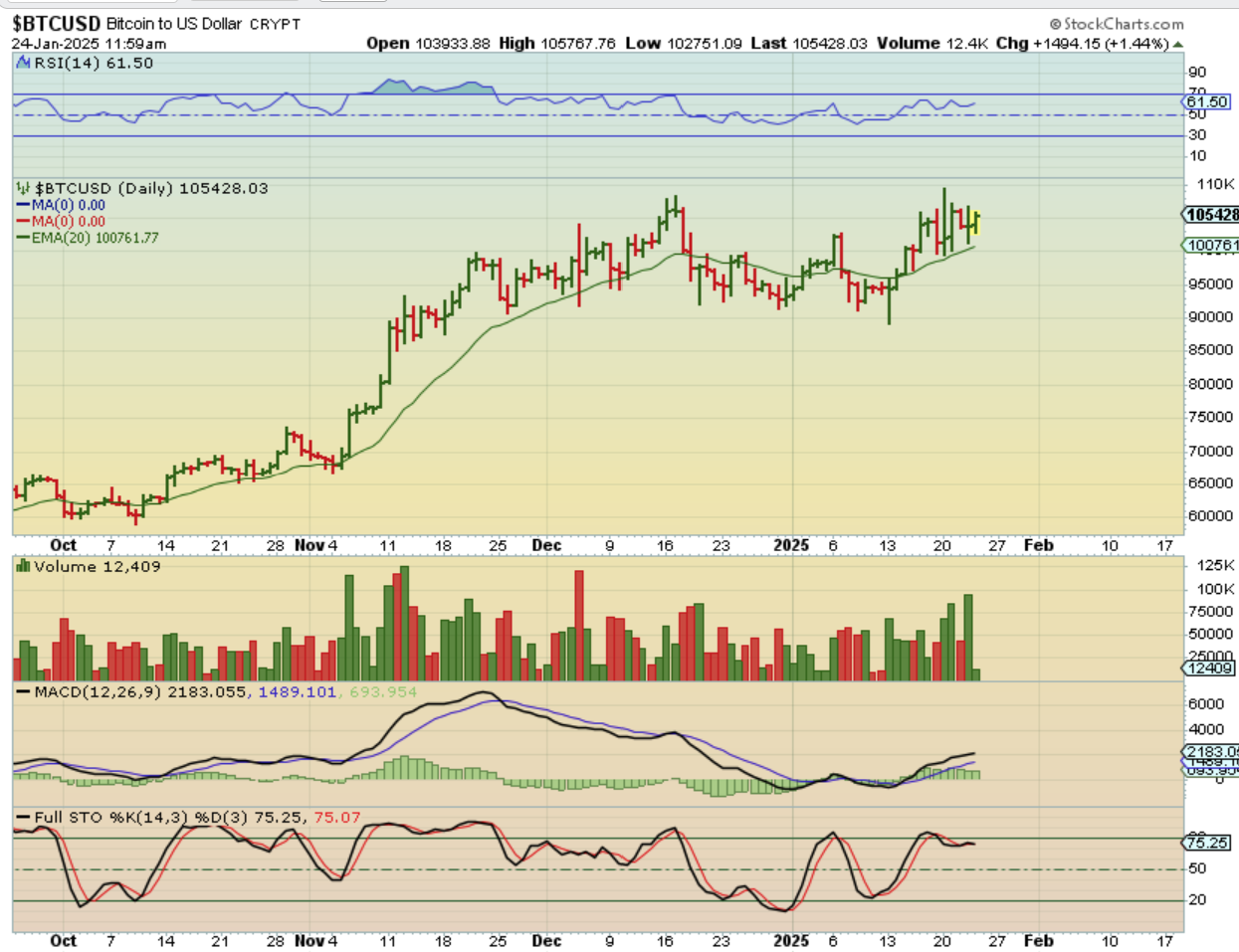The height and width of the screenshot is (952, 1239).
Task: Click the red MA(0) legend entry
Action: pyautogui.click(x=61, y=222)
